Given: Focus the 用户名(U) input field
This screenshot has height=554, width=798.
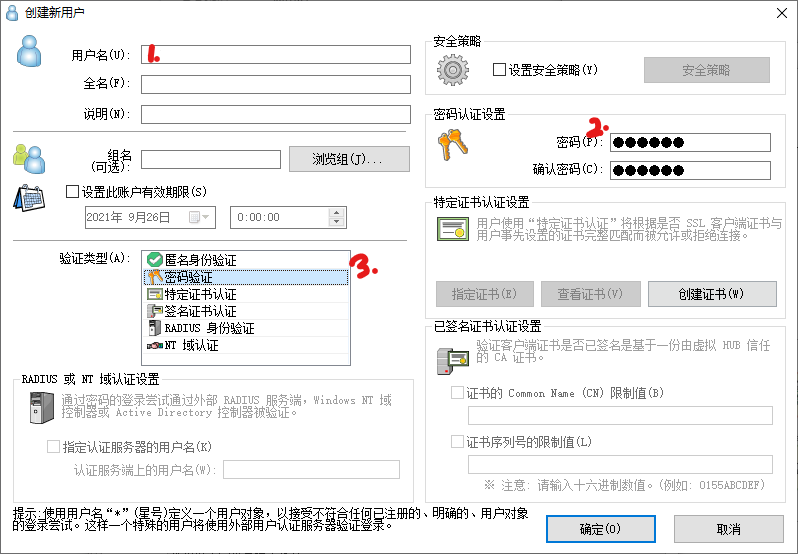Looking at the screenshot, I should click(x=276, y=54).
